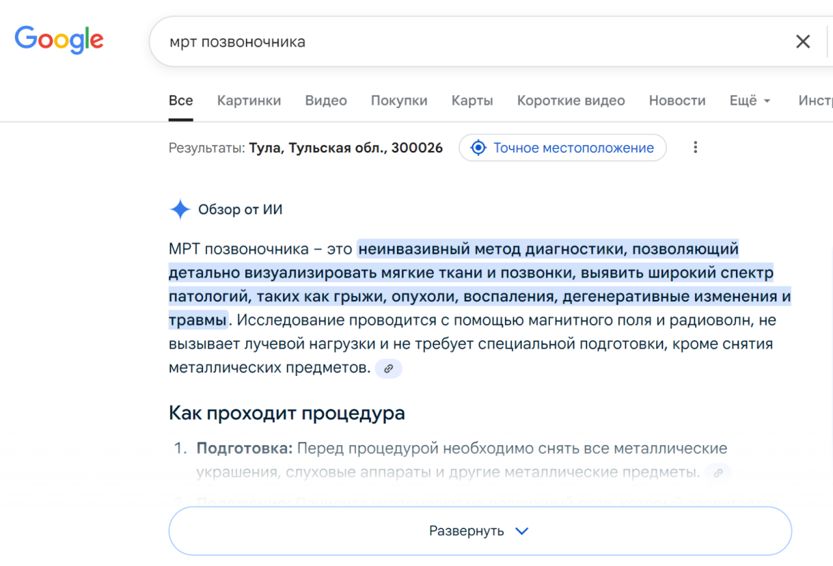Click the Google logo
833x566 pixels.
tap(59, 40)
